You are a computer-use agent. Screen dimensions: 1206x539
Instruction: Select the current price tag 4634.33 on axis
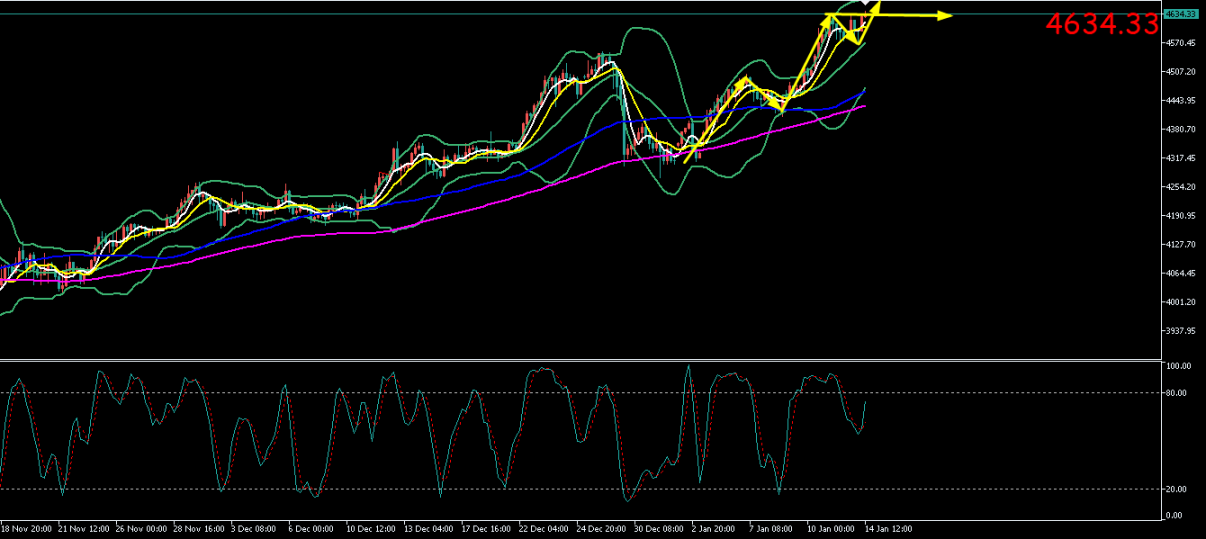[1181, 14]
